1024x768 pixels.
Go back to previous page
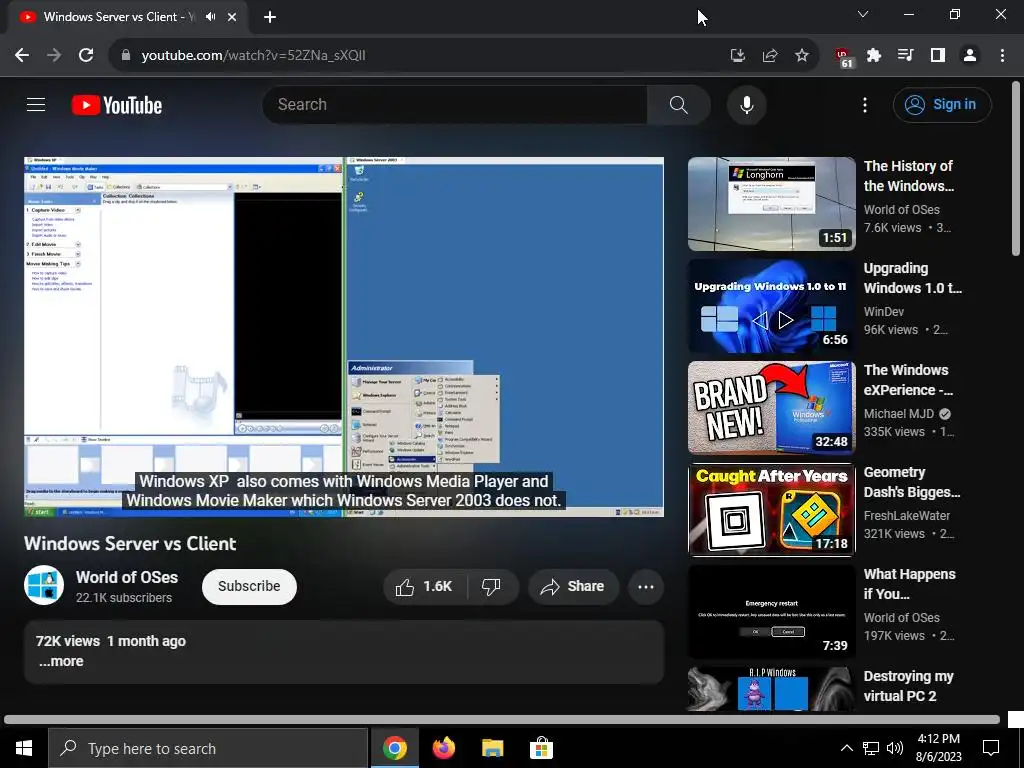(x=22, y=56)
